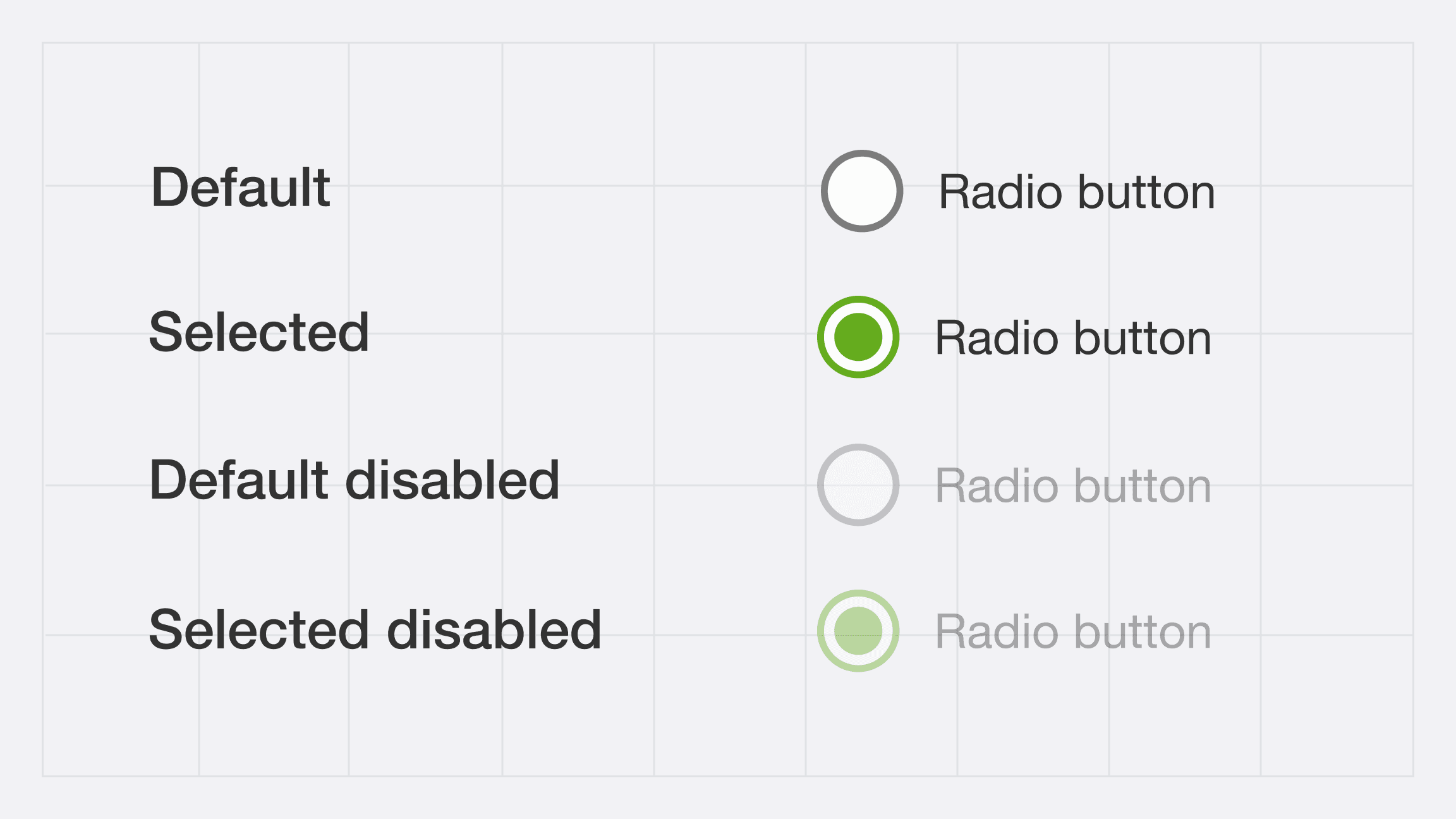
Task: Select the unselected Default radio button circle
Action: 862,191
